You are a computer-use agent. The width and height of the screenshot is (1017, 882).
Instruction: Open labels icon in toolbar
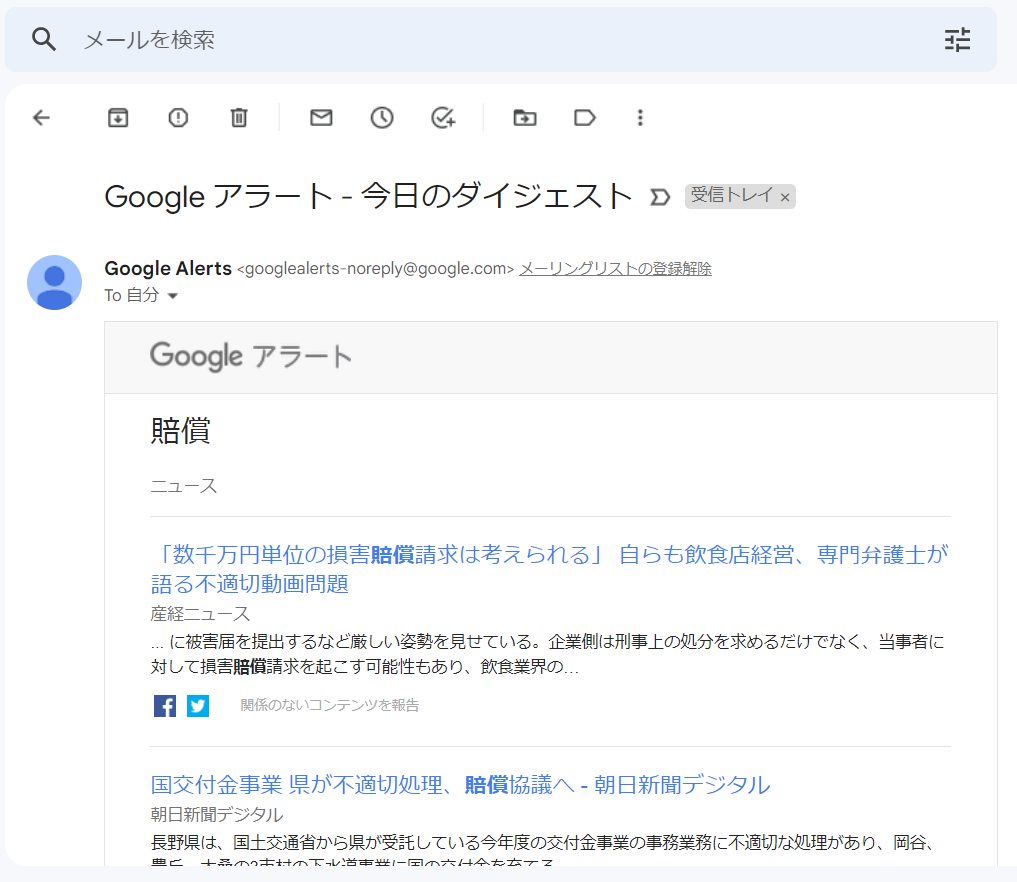click(585, 117)
